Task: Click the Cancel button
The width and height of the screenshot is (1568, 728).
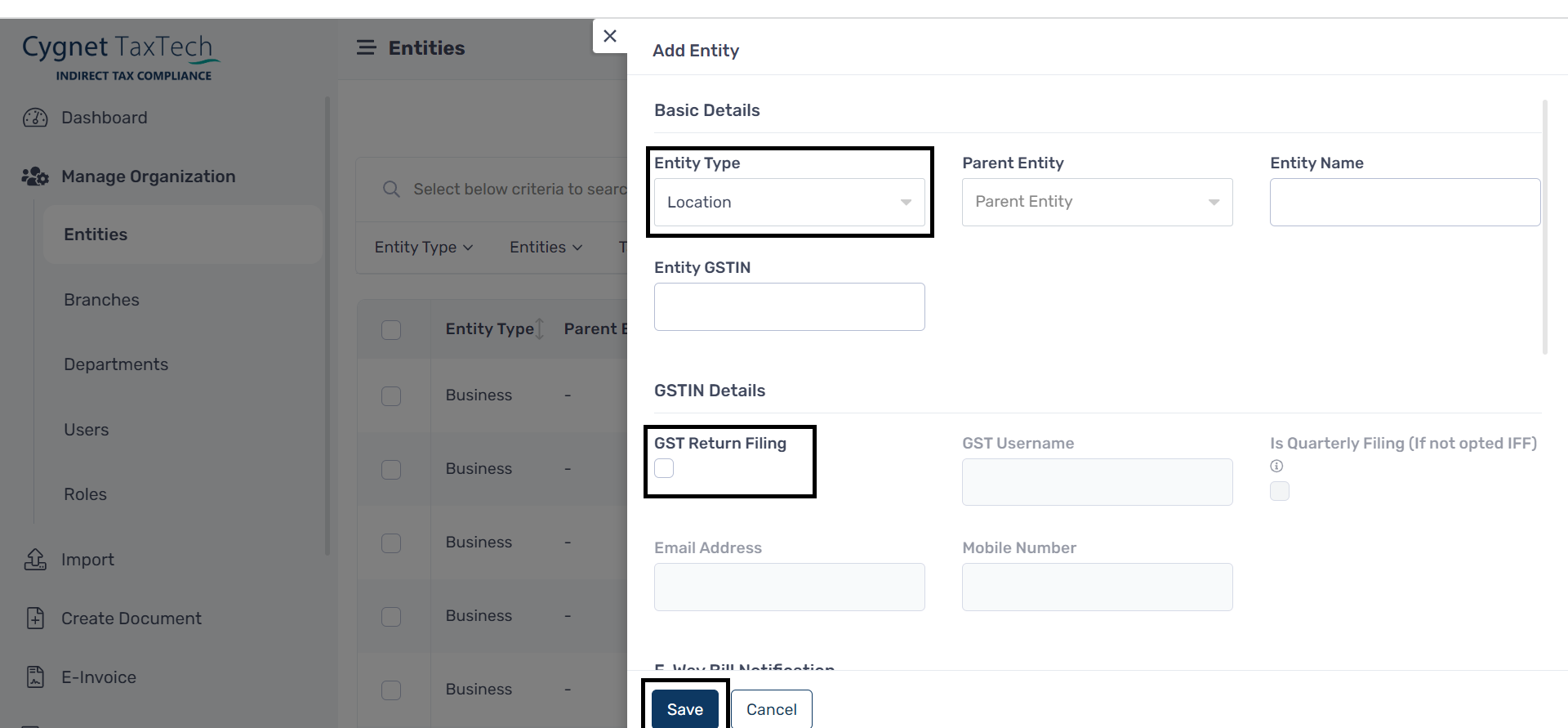Action: [x=772, y=709]
